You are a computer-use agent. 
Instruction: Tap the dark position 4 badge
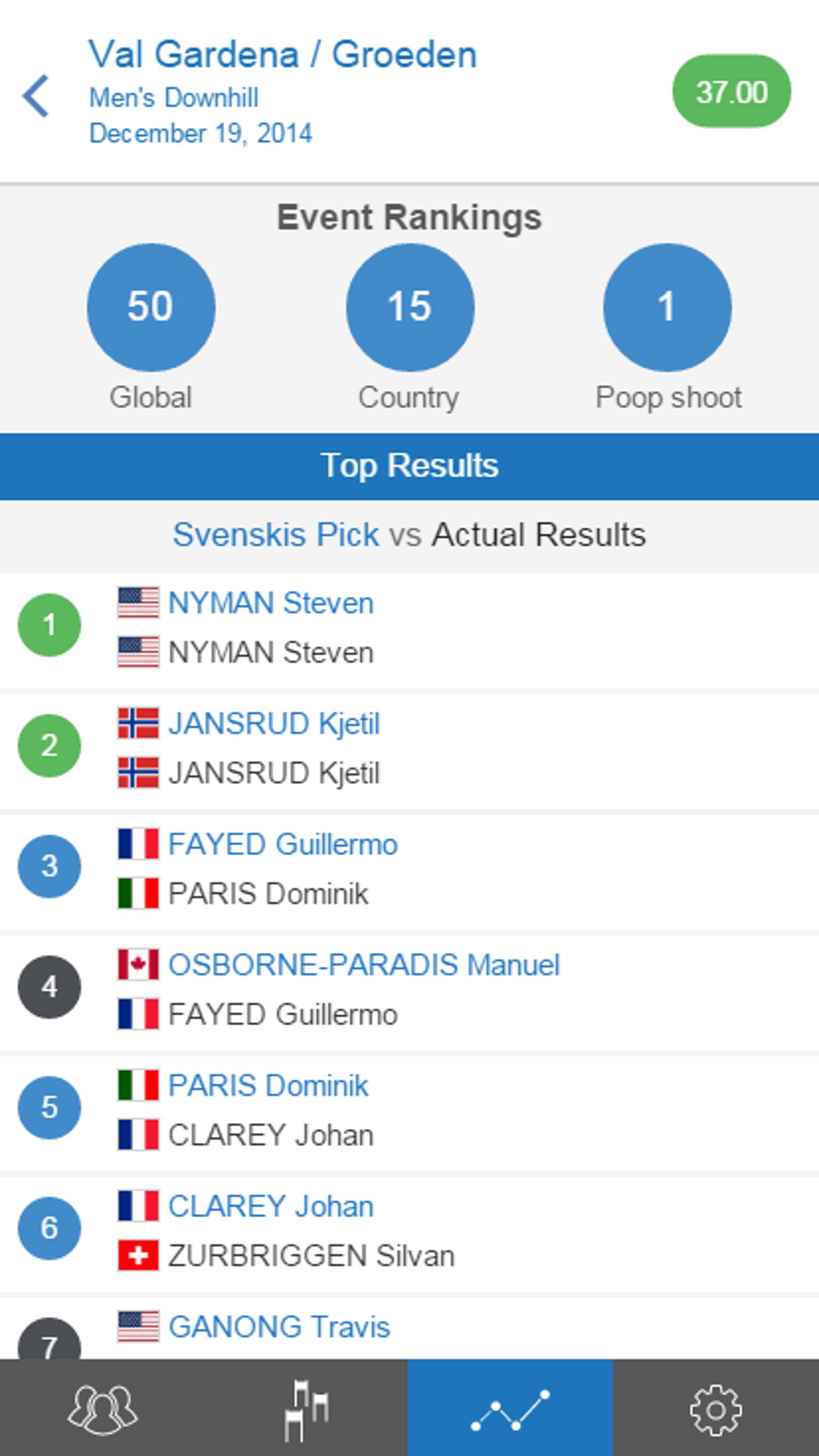49,986
